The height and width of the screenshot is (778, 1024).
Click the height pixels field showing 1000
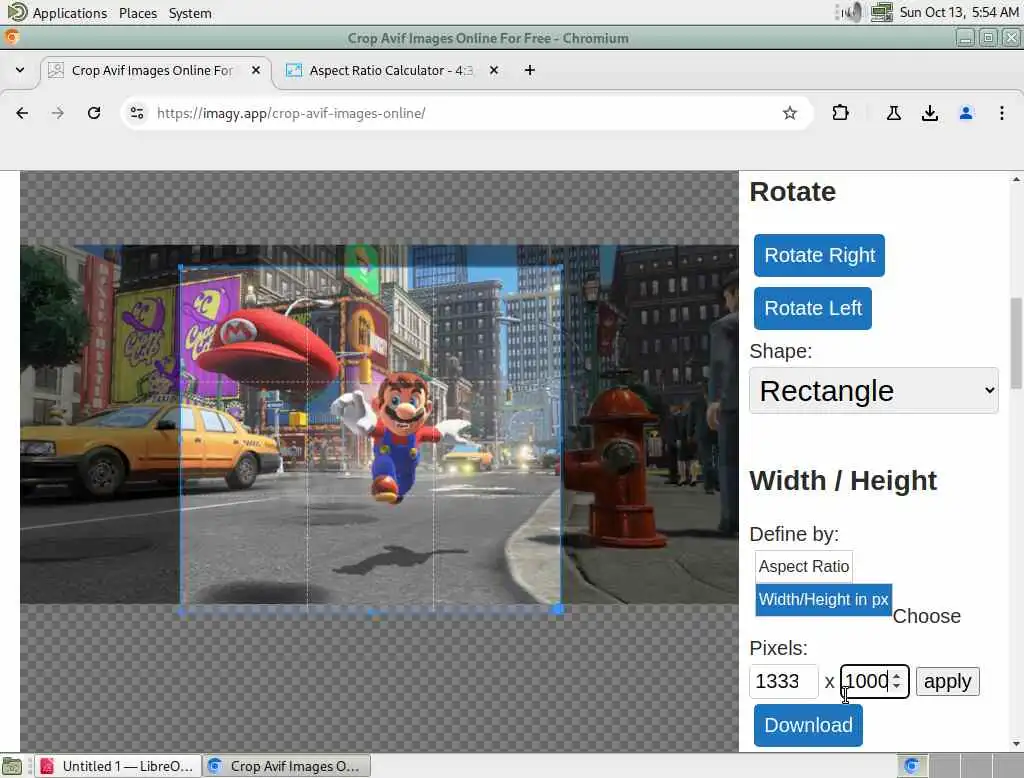pos(874,681)
